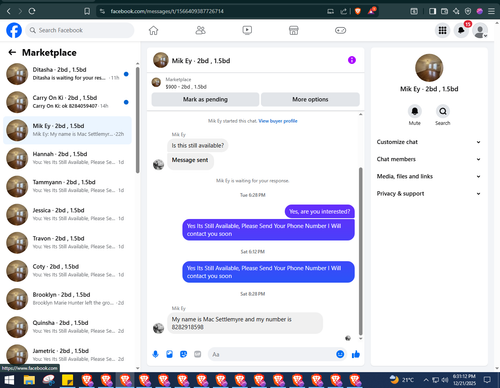Select the Mik Ey conversation in list

pos(67,130)
